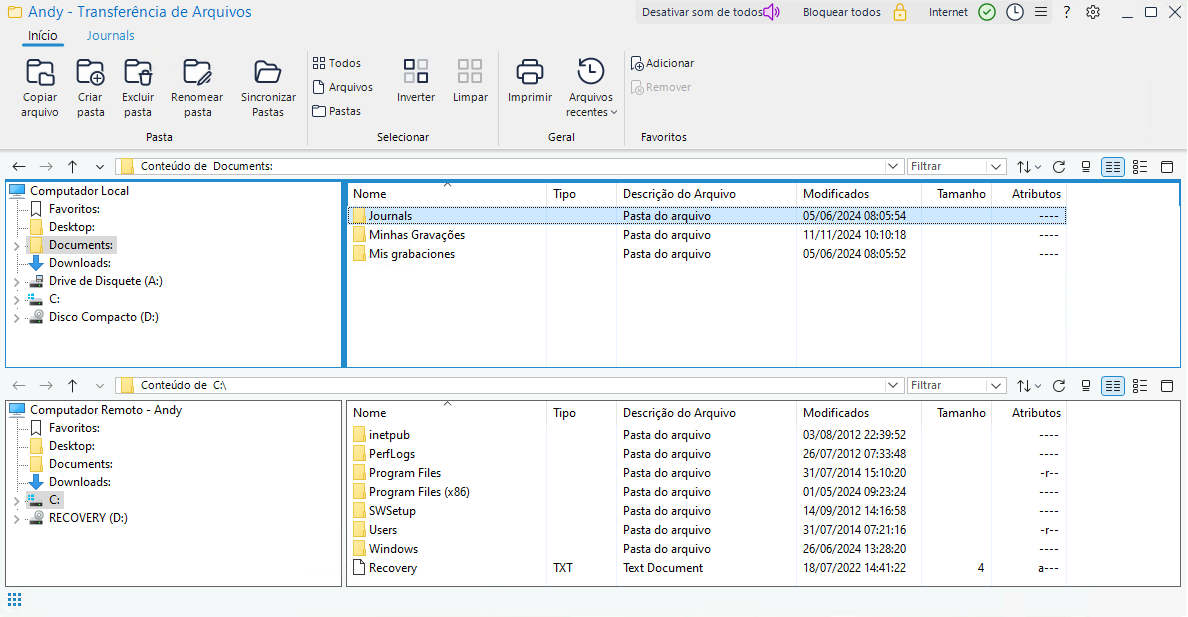The image size is (1188, 617).
Task: Open the local Filtrar dropdown
Action: (x=996, y=167)
